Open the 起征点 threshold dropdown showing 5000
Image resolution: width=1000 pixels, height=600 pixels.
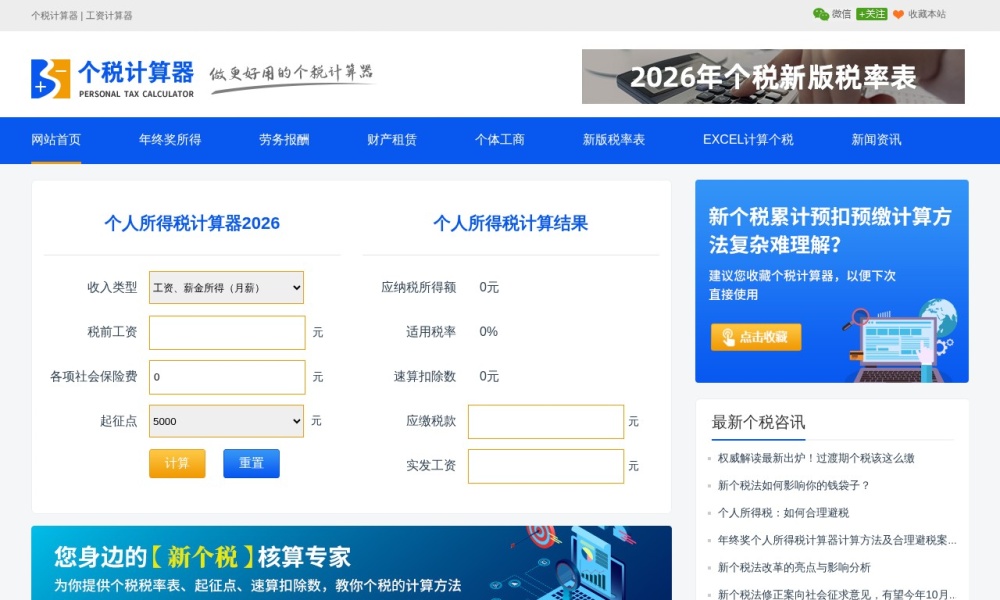click(226, 421)
